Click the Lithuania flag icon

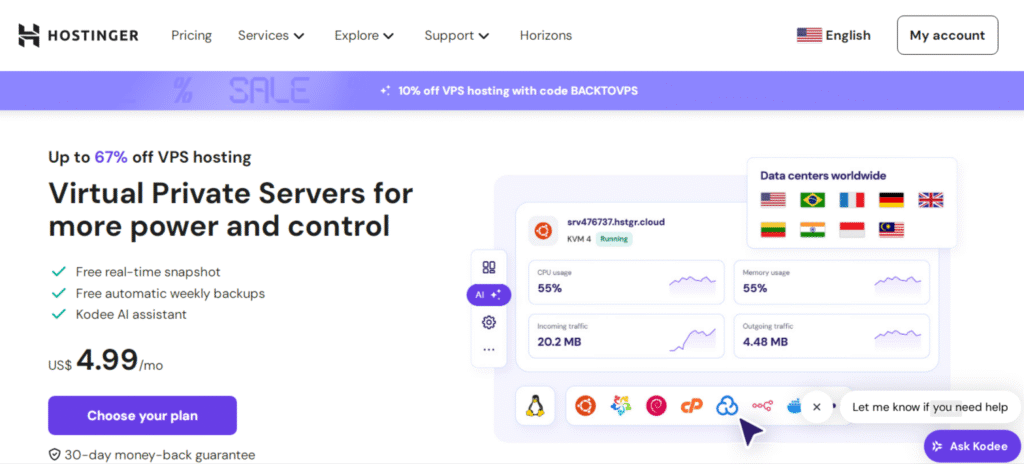click(773, 229)
